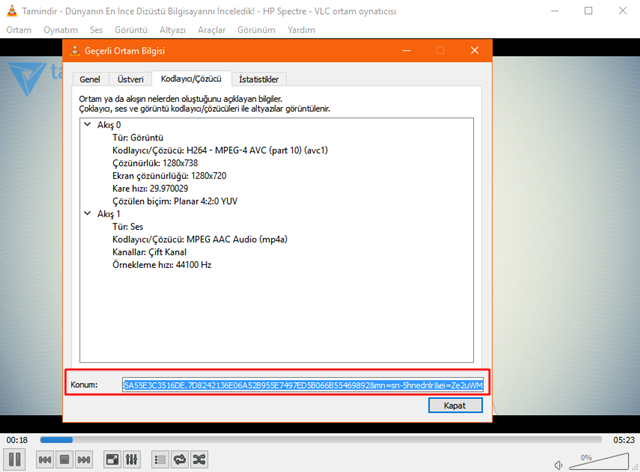Switch to the Genel tab
Screen dimensions: 640x472
90,79
